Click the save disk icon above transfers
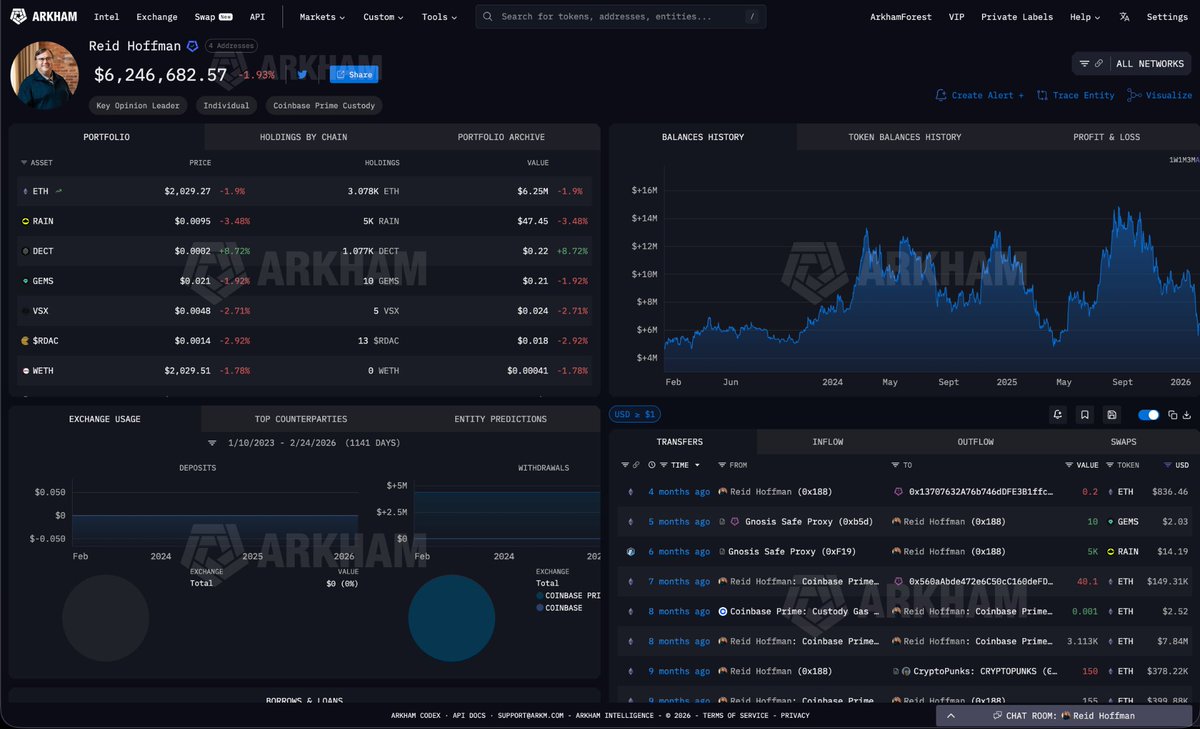The image size is (1200, 729). [1112, 414]
